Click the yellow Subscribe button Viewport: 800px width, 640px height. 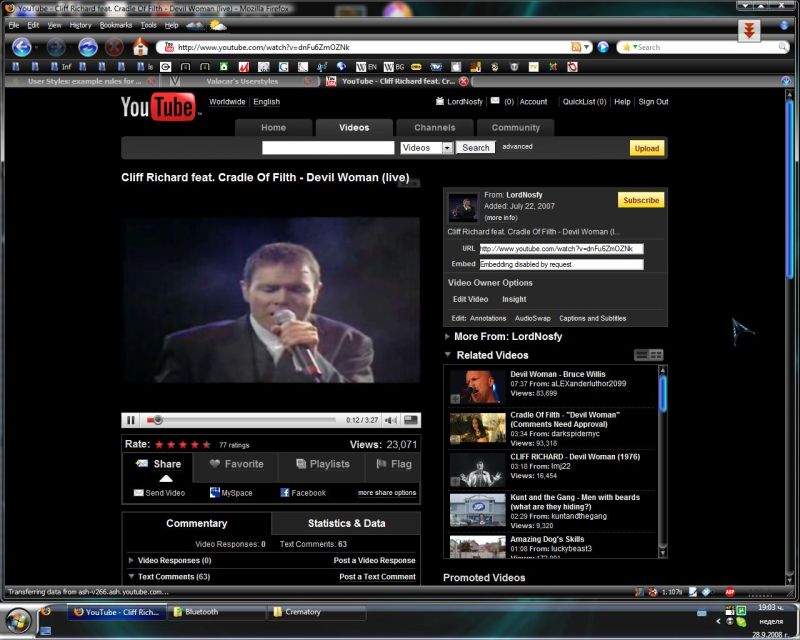tap(641, 200)
